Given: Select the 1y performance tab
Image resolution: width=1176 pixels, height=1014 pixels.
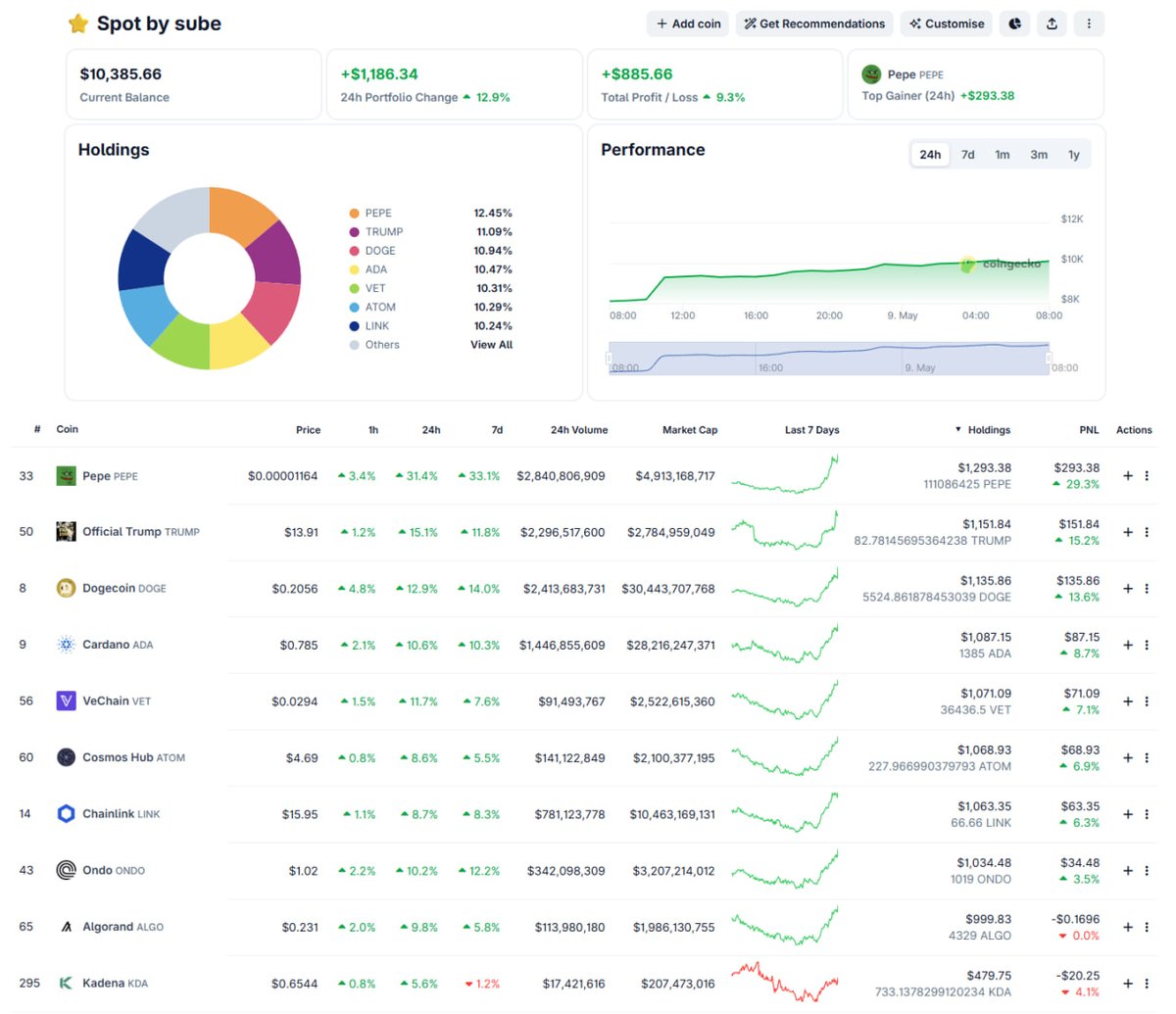Looking at the screenshot, I should [x=1074, y=155].
